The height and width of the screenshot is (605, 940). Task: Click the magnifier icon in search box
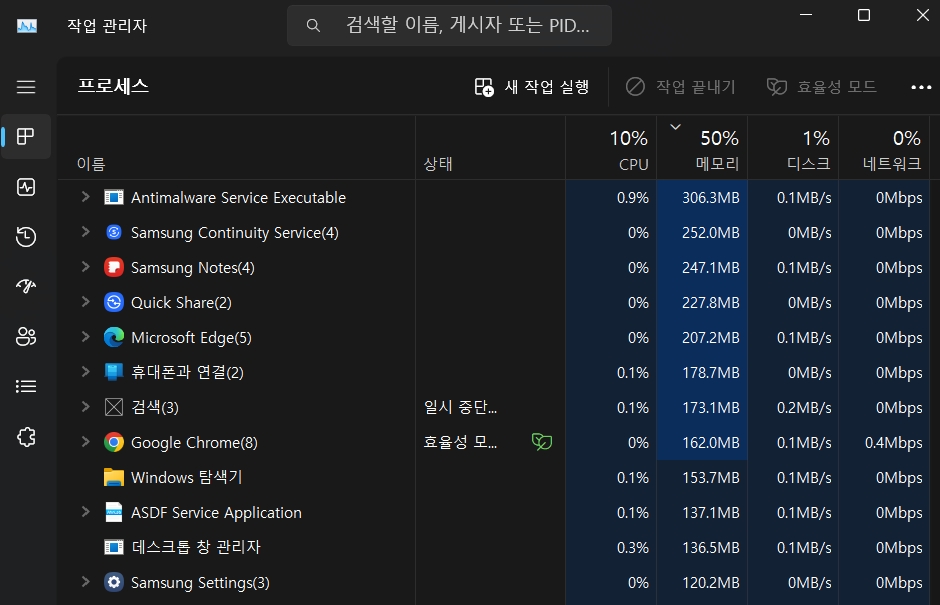(x=313, y=25)
